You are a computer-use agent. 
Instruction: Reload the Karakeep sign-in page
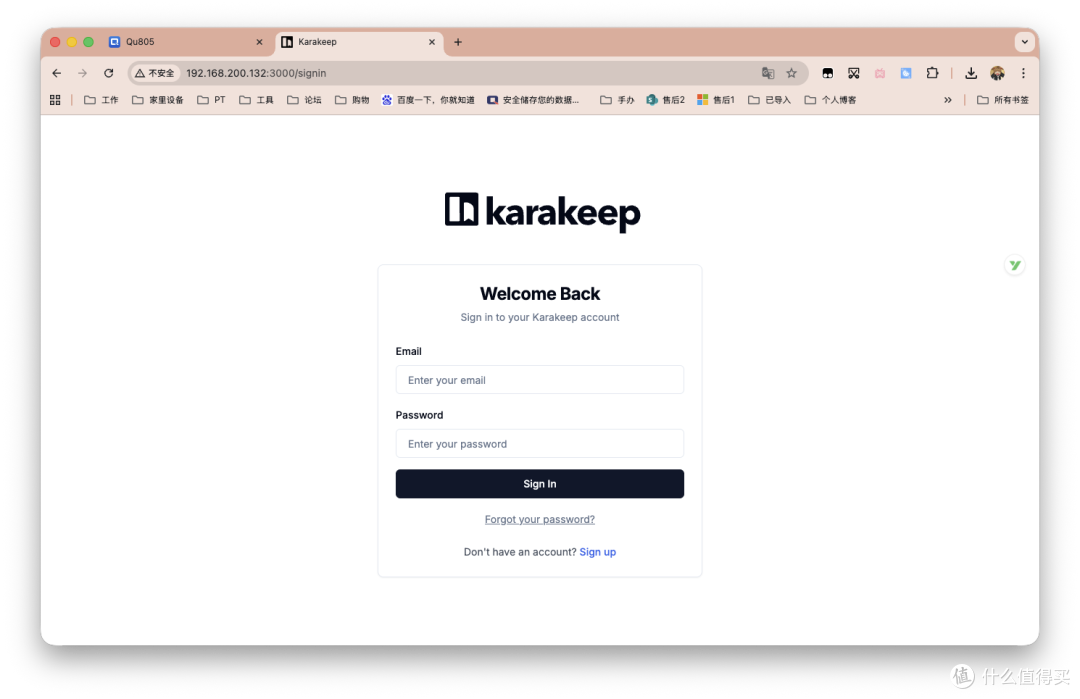coord(109,73)
